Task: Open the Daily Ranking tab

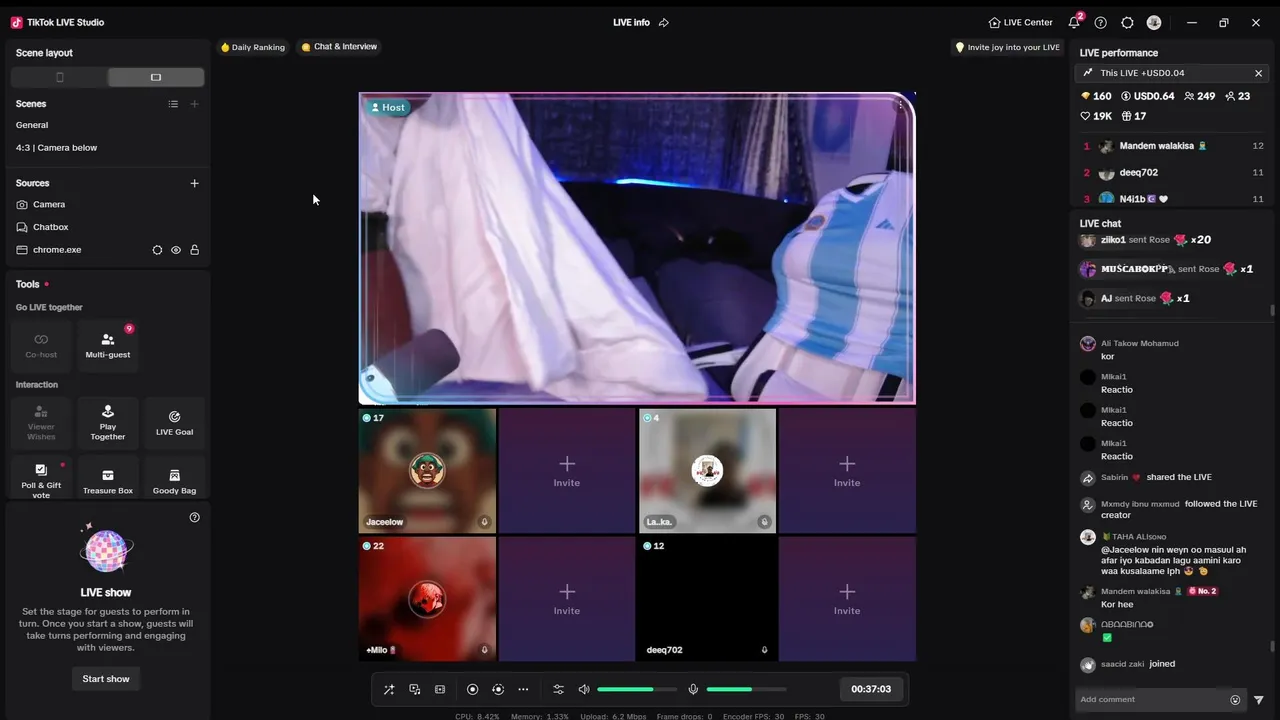Action: (x=253, y=47)
